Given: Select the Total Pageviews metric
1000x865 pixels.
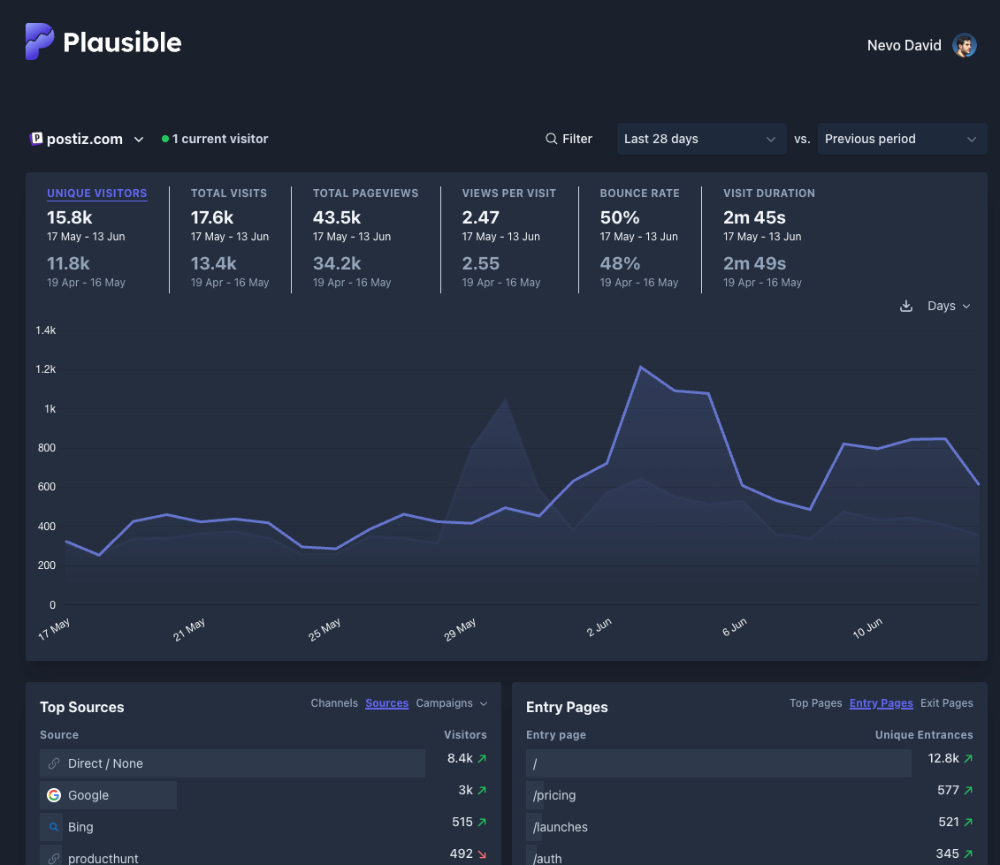Looking at the screenshot, I should point(365,193).
